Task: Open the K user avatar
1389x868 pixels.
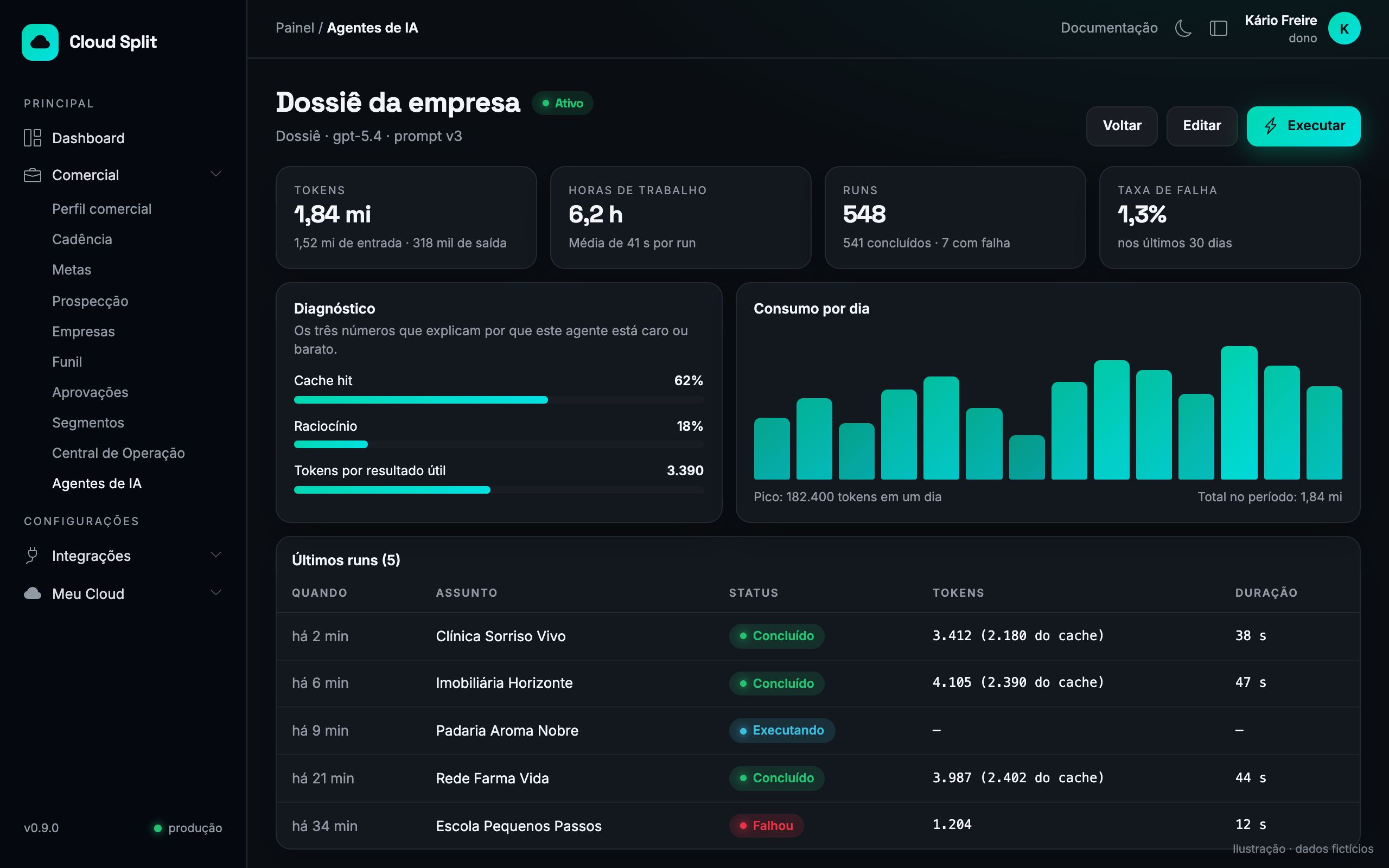Action: pyautogui.click(x=1343, y=28)
